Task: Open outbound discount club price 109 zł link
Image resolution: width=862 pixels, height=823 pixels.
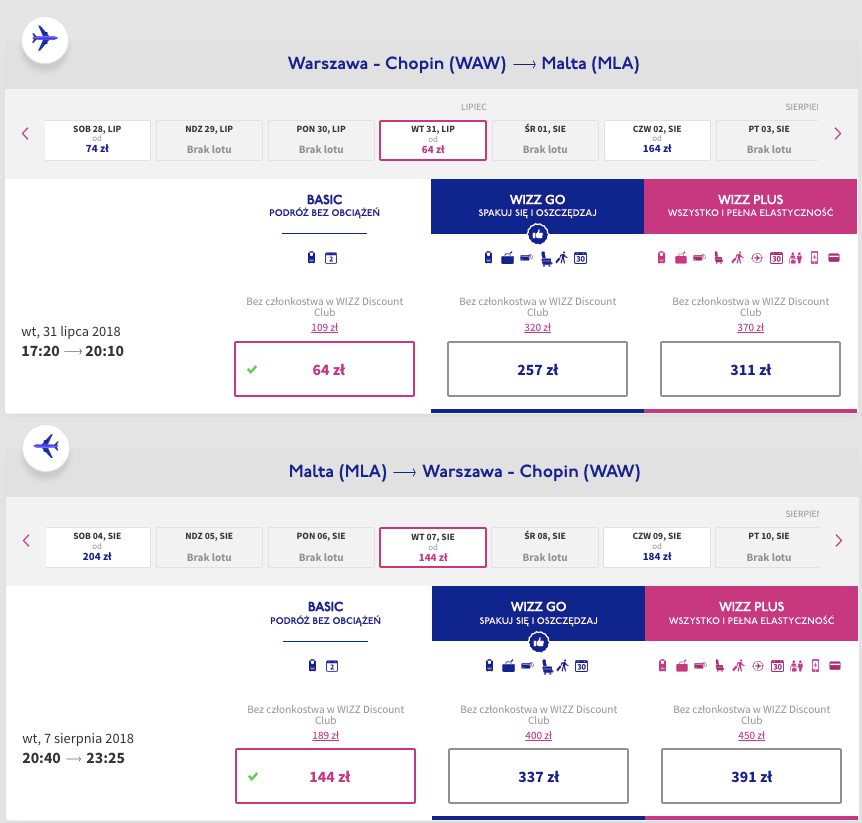Action: tap(324, 328)
